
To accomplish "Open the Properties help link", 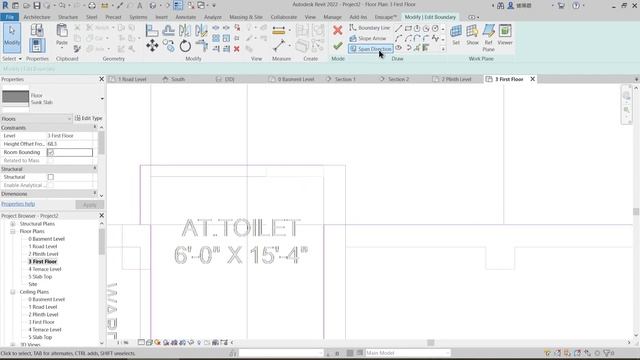I will 18,204.
